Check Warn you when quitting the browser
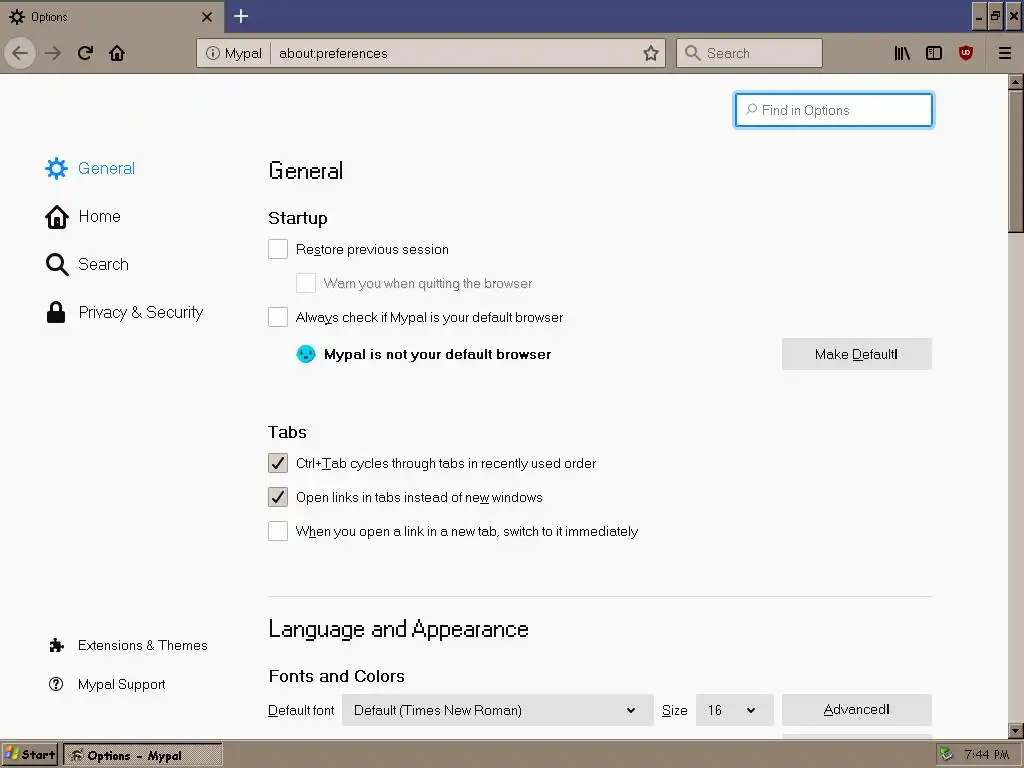 (x=306, y=283)
